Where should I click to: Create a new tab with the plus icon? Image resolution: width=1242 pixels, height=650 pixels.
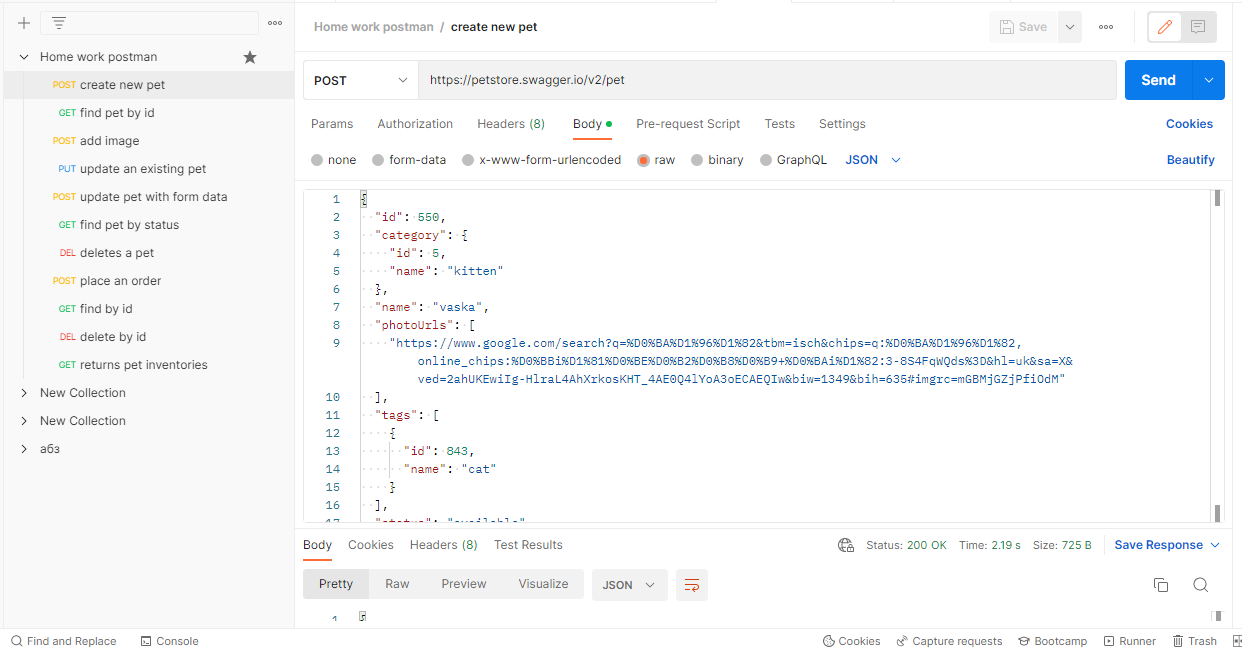point(23,22)
